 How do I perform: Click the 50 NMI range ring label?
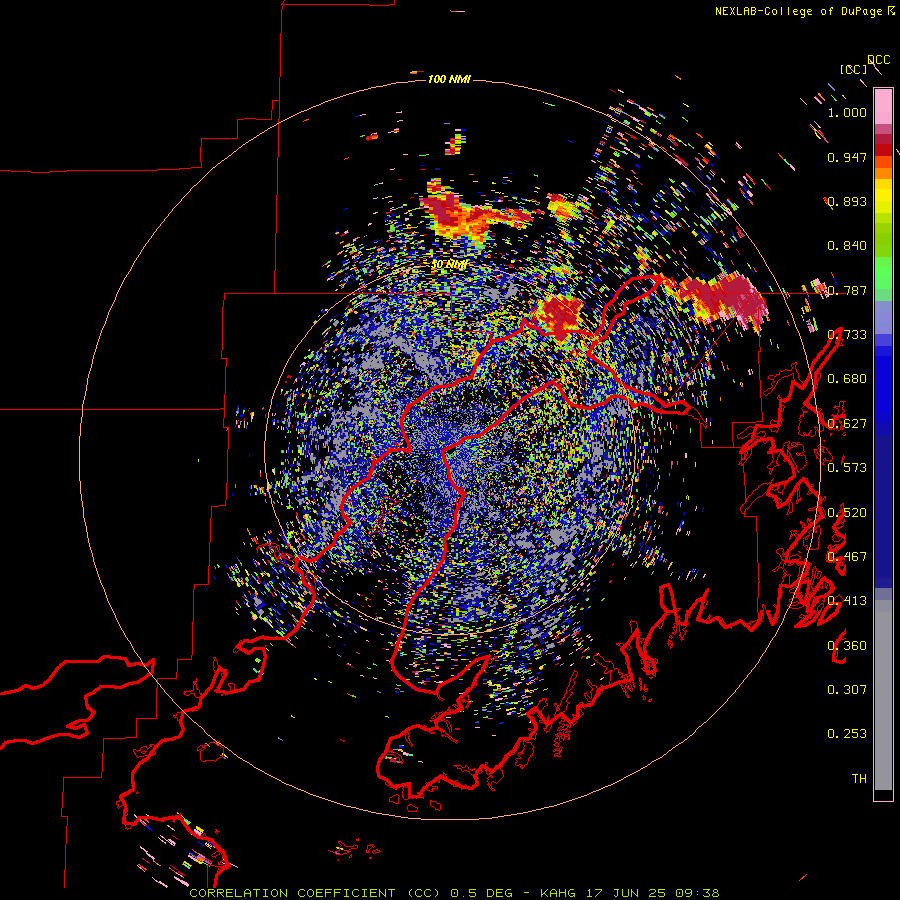[449, 265]
